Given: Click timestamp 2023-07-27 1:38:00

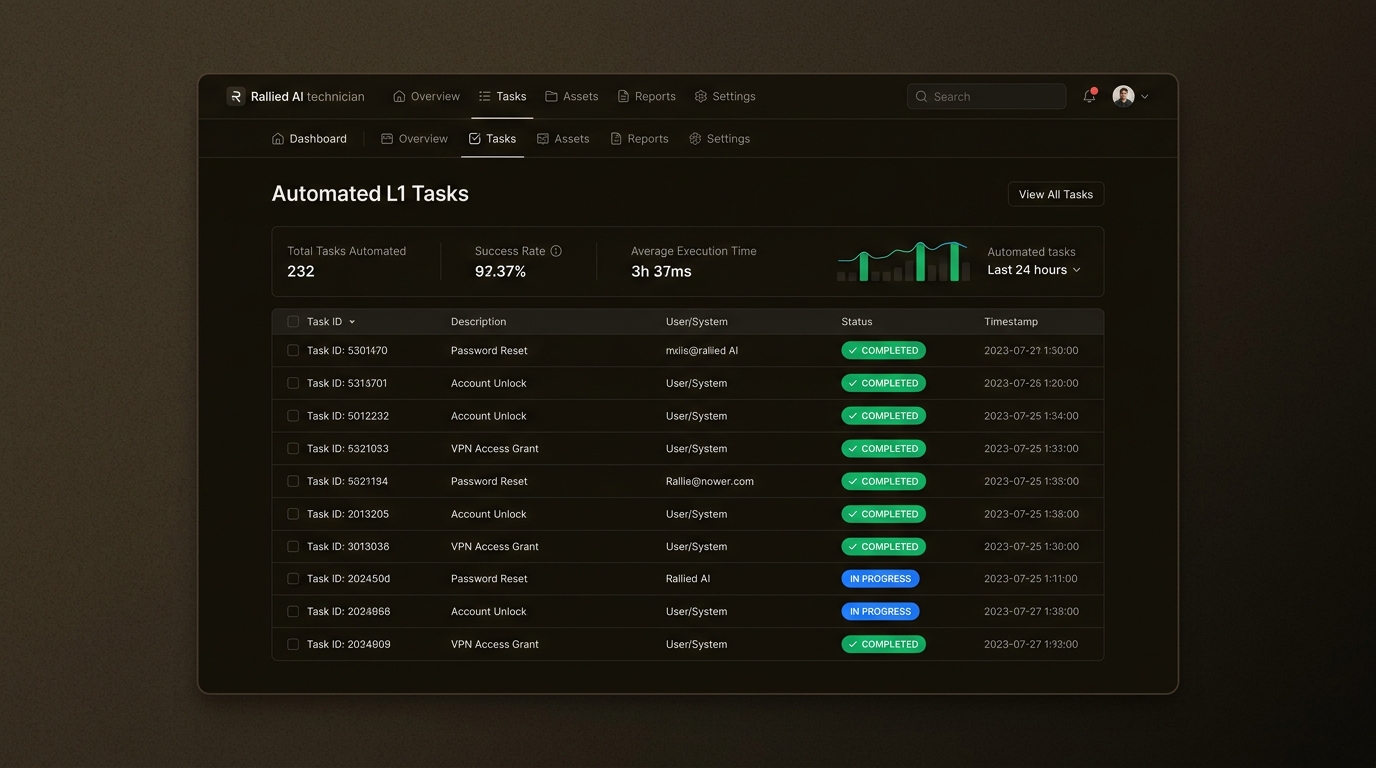Looking at the screenshot, I should tap(1031, 611).
